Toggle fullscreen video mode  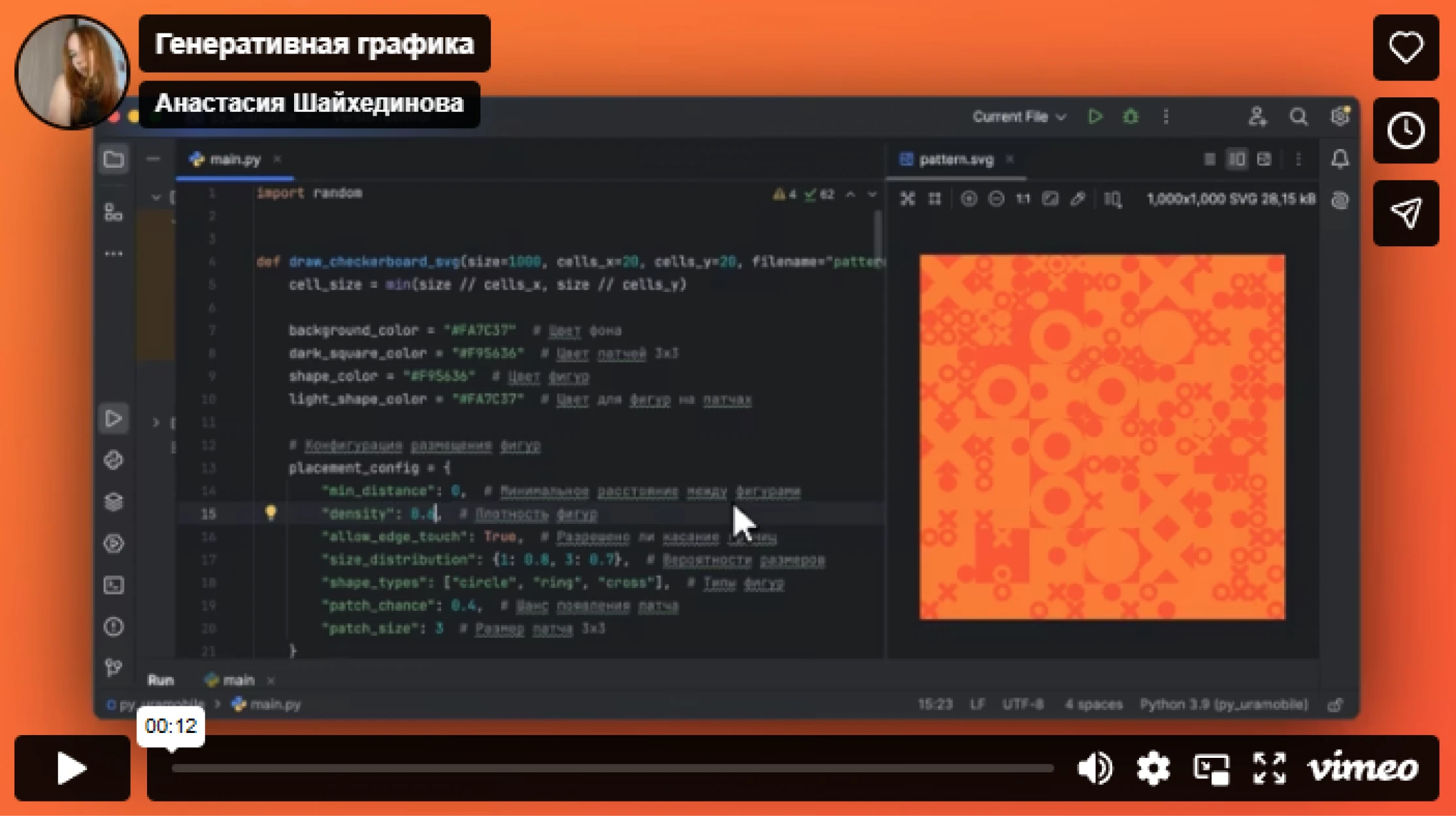[x=1269, y=768]
